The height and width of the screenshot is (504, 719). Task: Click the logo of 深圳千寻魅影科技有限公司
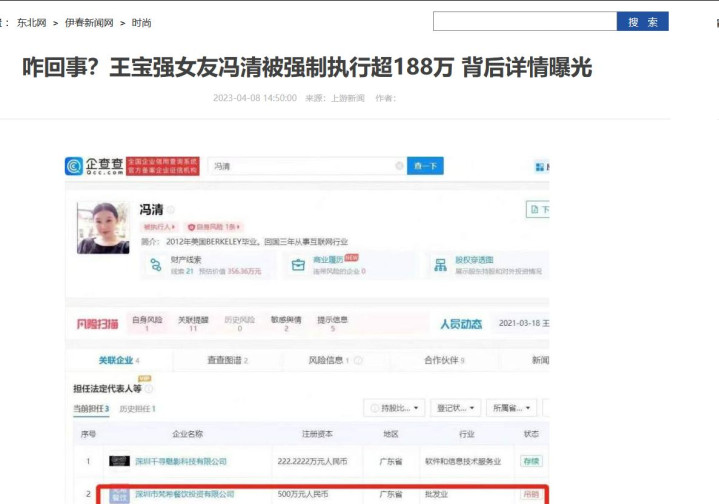pyautogui.click(x=119, y=461)
